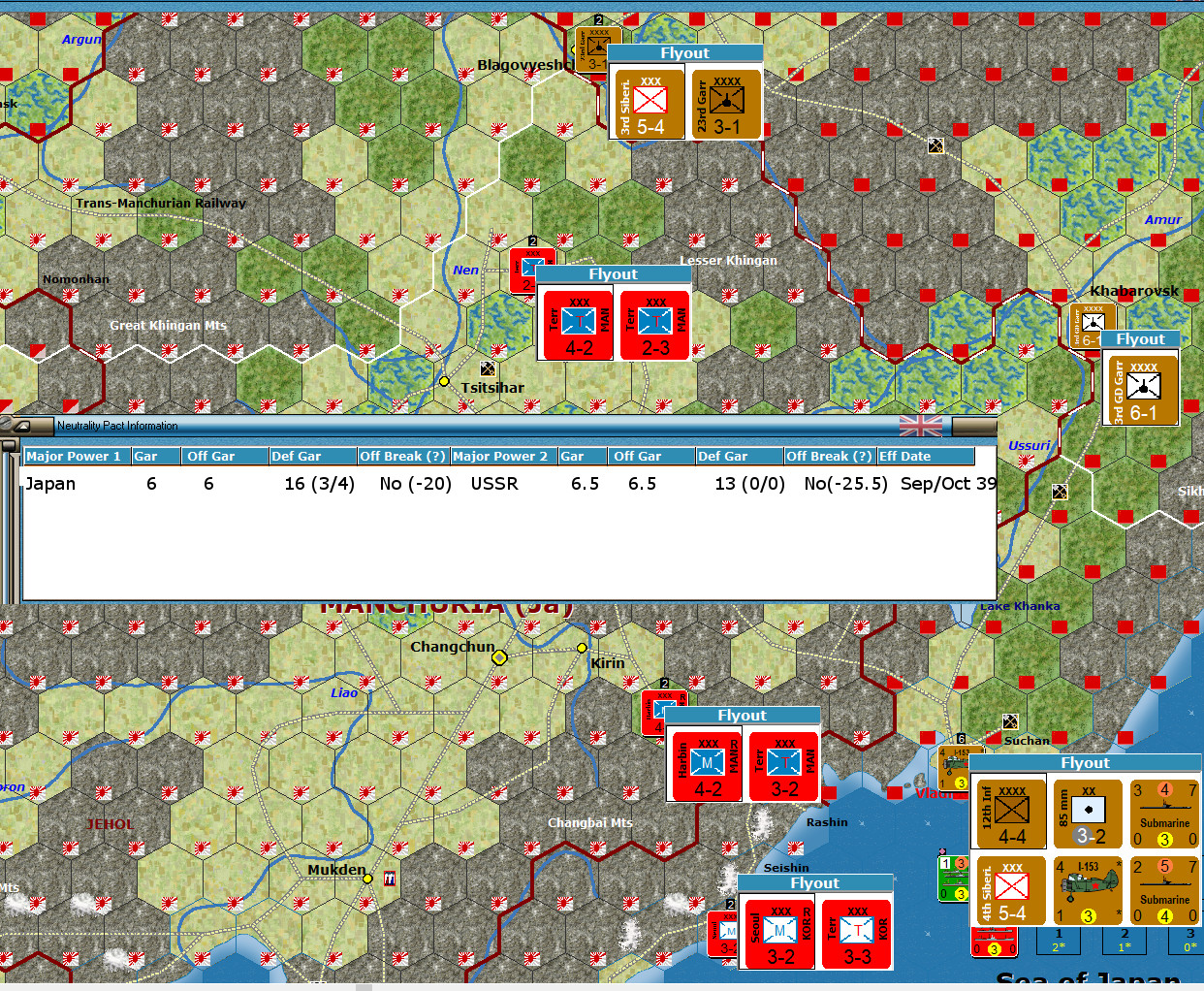
Task: Choose the Harbin MAN 4-2 militia unit
Action: pos(707,766)
